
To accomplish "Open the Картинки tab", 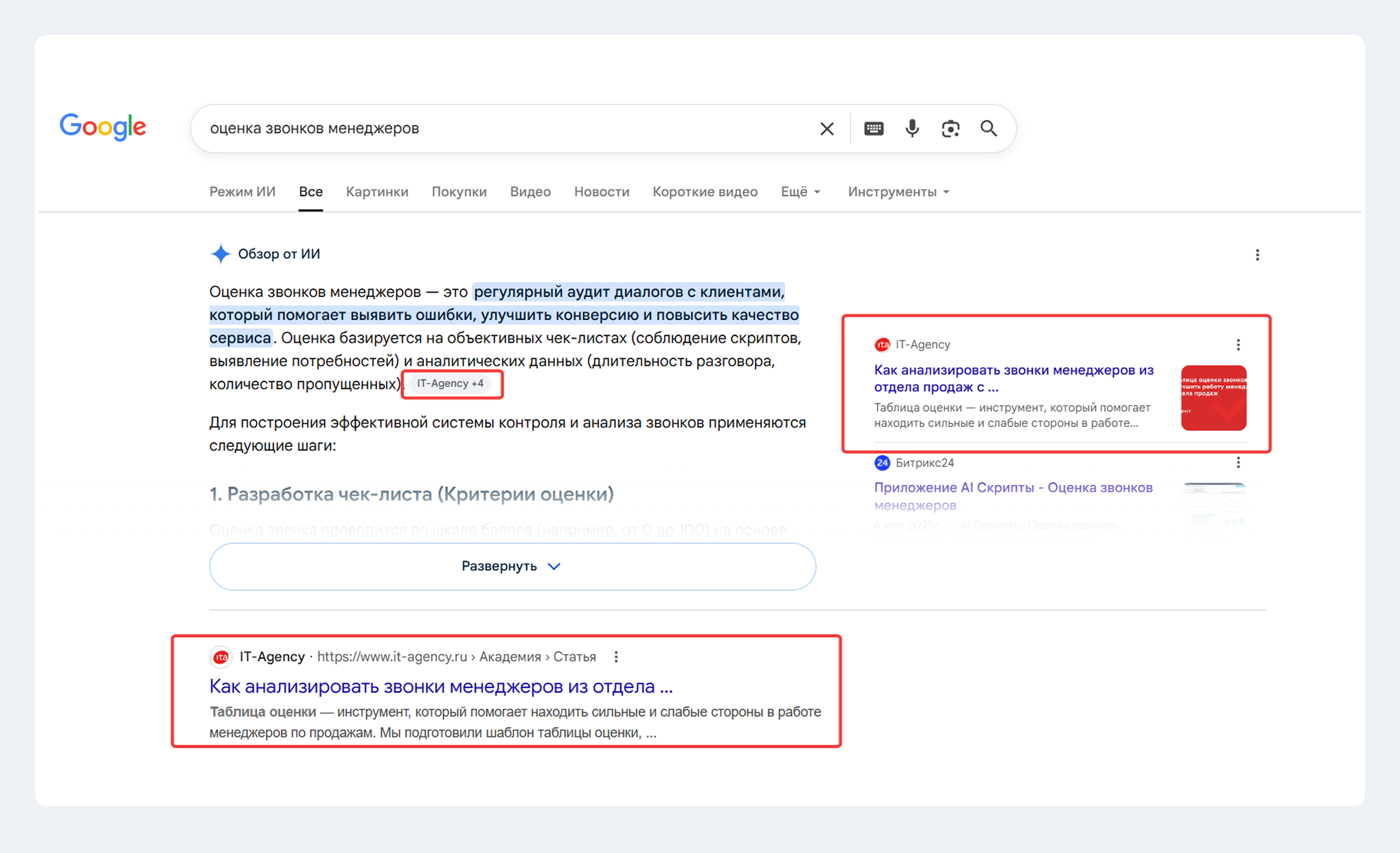I will point(377,192).
